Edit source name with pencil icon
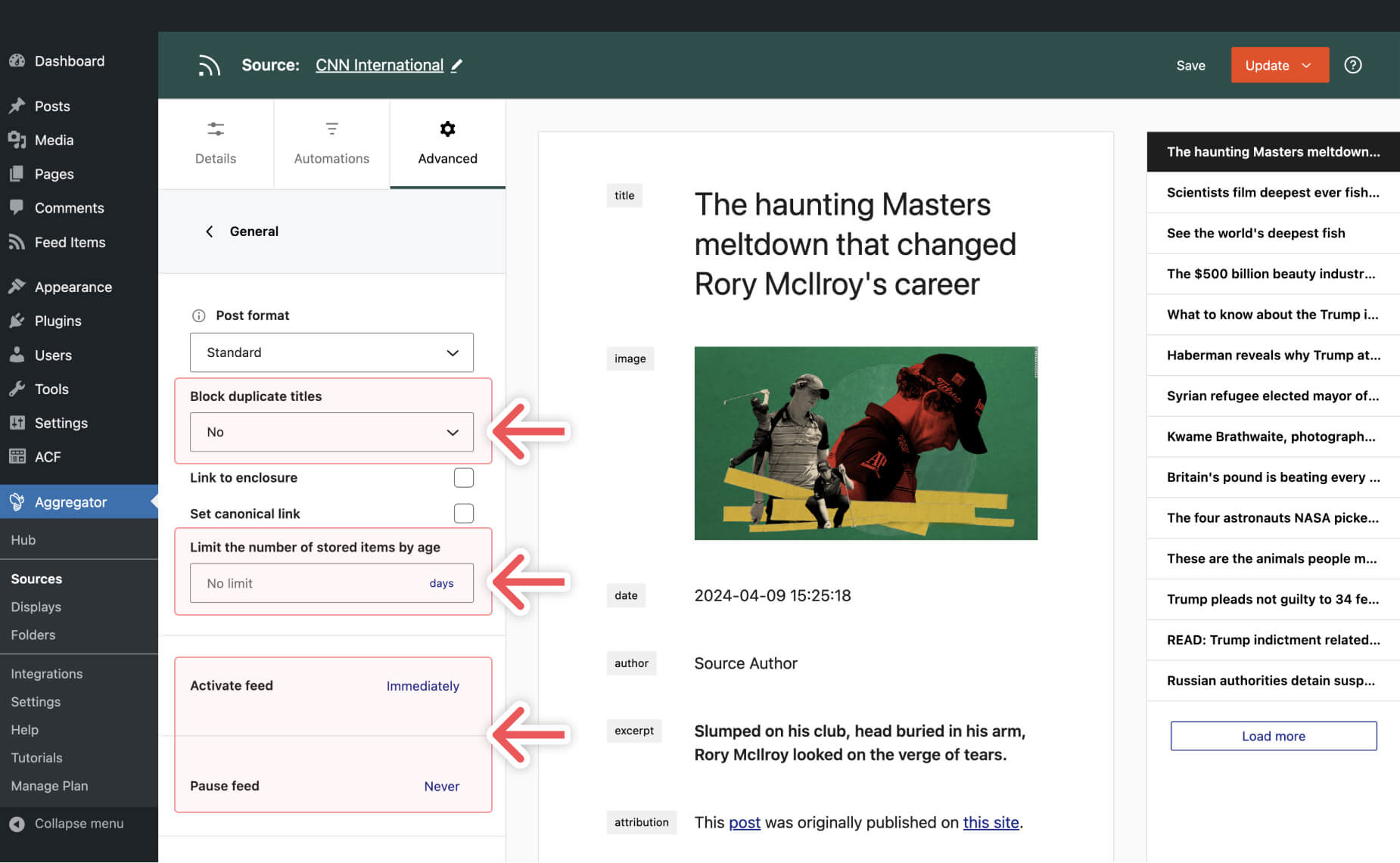This screenshot has width=1400, height=863. (456, 65)
